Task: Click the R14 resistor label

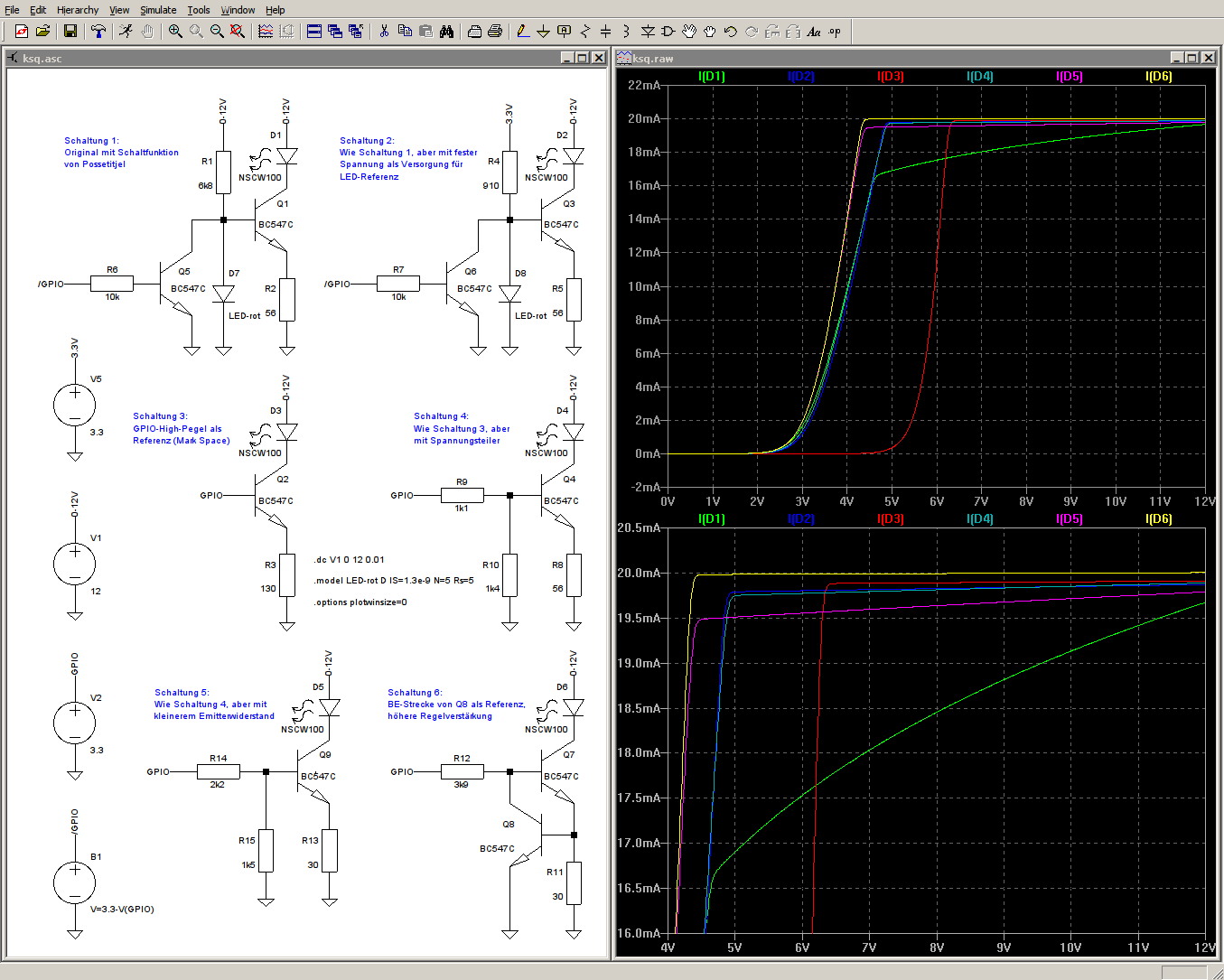Action: [218, 759]
